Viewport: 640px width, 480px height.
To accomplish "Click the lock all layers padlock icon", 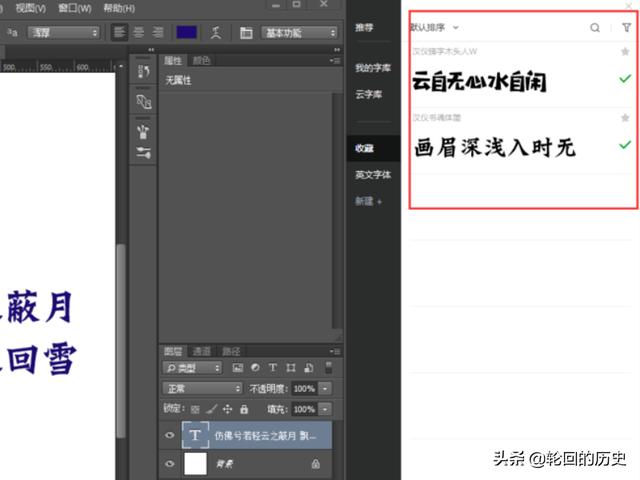I will [245, 409].
